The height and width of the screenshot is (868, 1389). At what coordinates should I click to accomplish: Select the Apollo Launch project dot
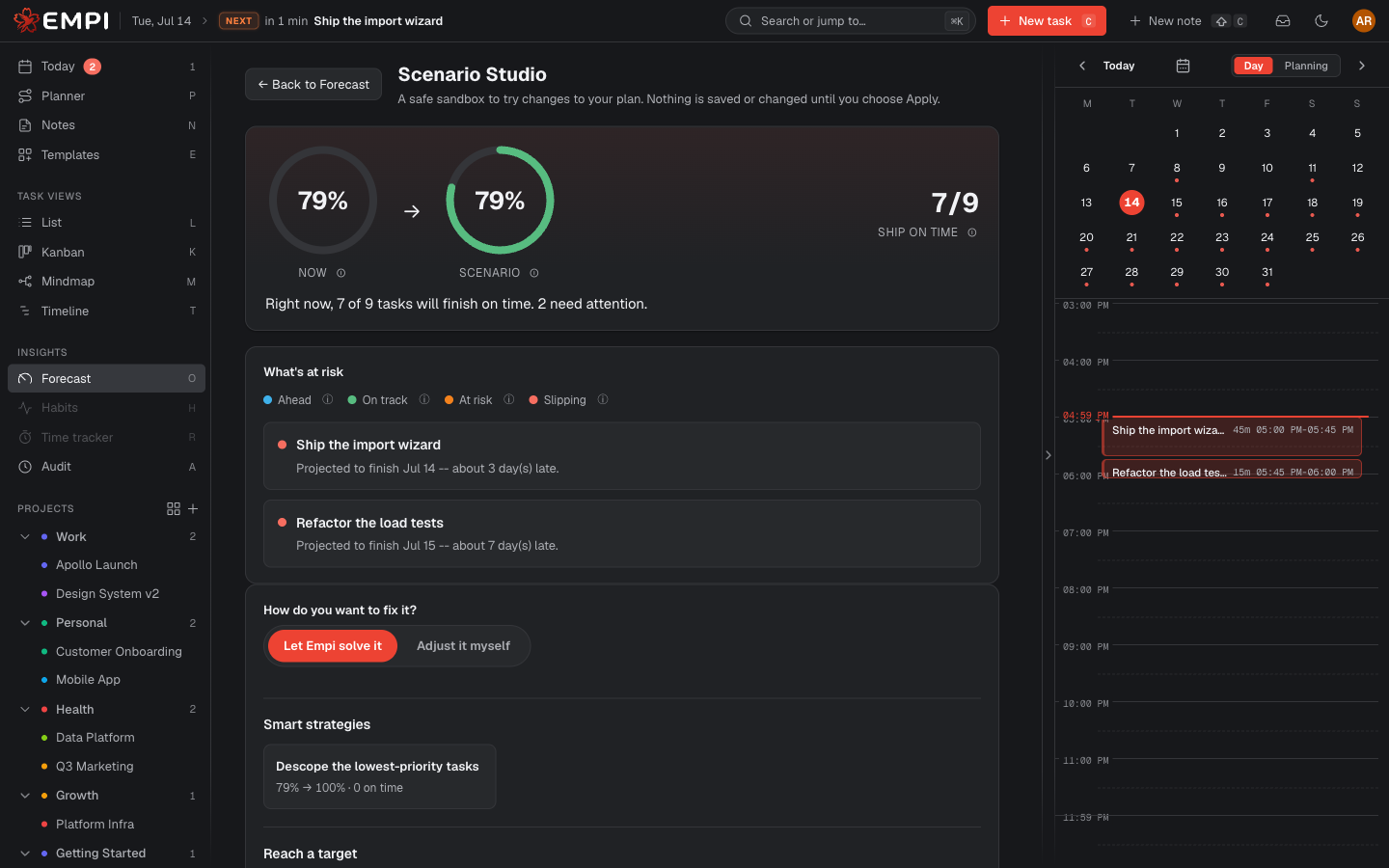point(44,565)
